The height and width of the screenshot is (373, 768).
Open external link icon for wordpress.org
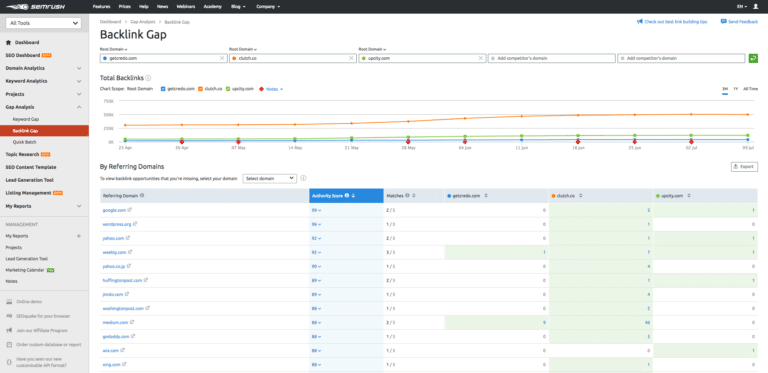pos(135,224)
